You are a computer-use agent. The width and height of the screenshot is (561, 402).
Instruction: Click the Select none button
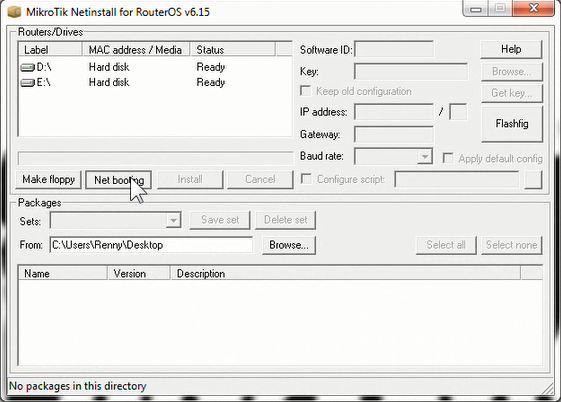(x=512, y=245)
